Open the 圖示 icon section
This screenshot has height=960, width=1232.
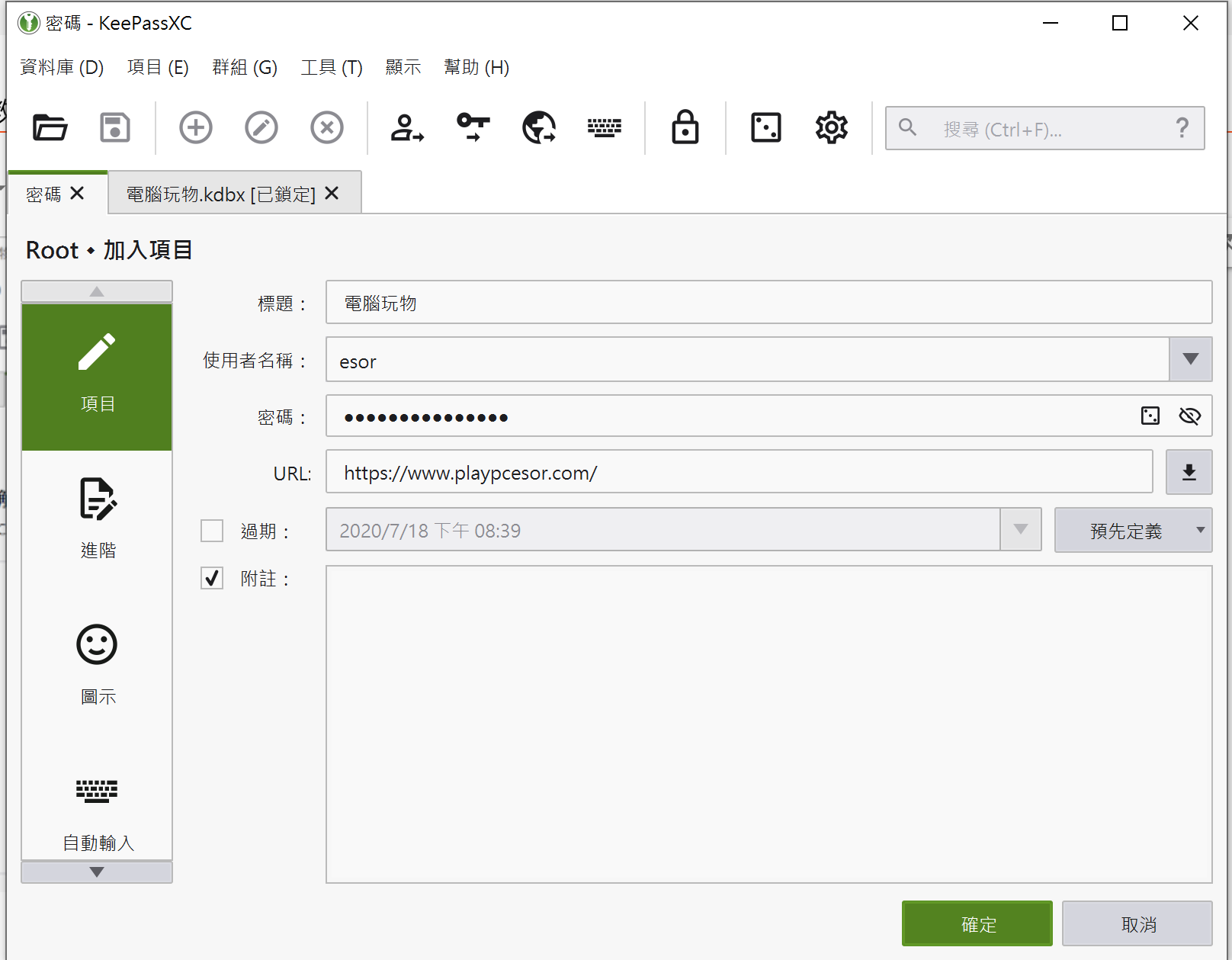(97, 665)
